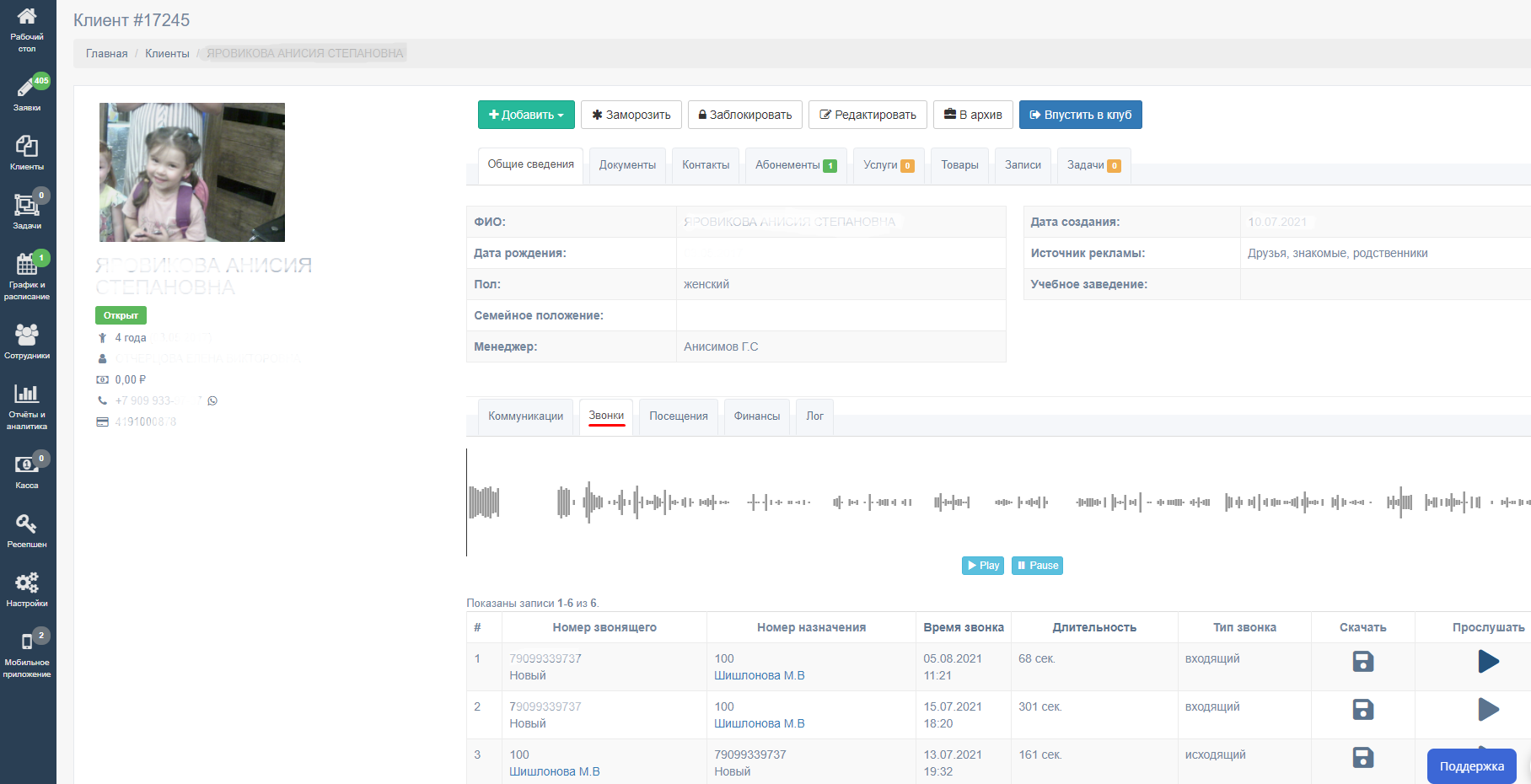Select the Финансы tab

756,416
